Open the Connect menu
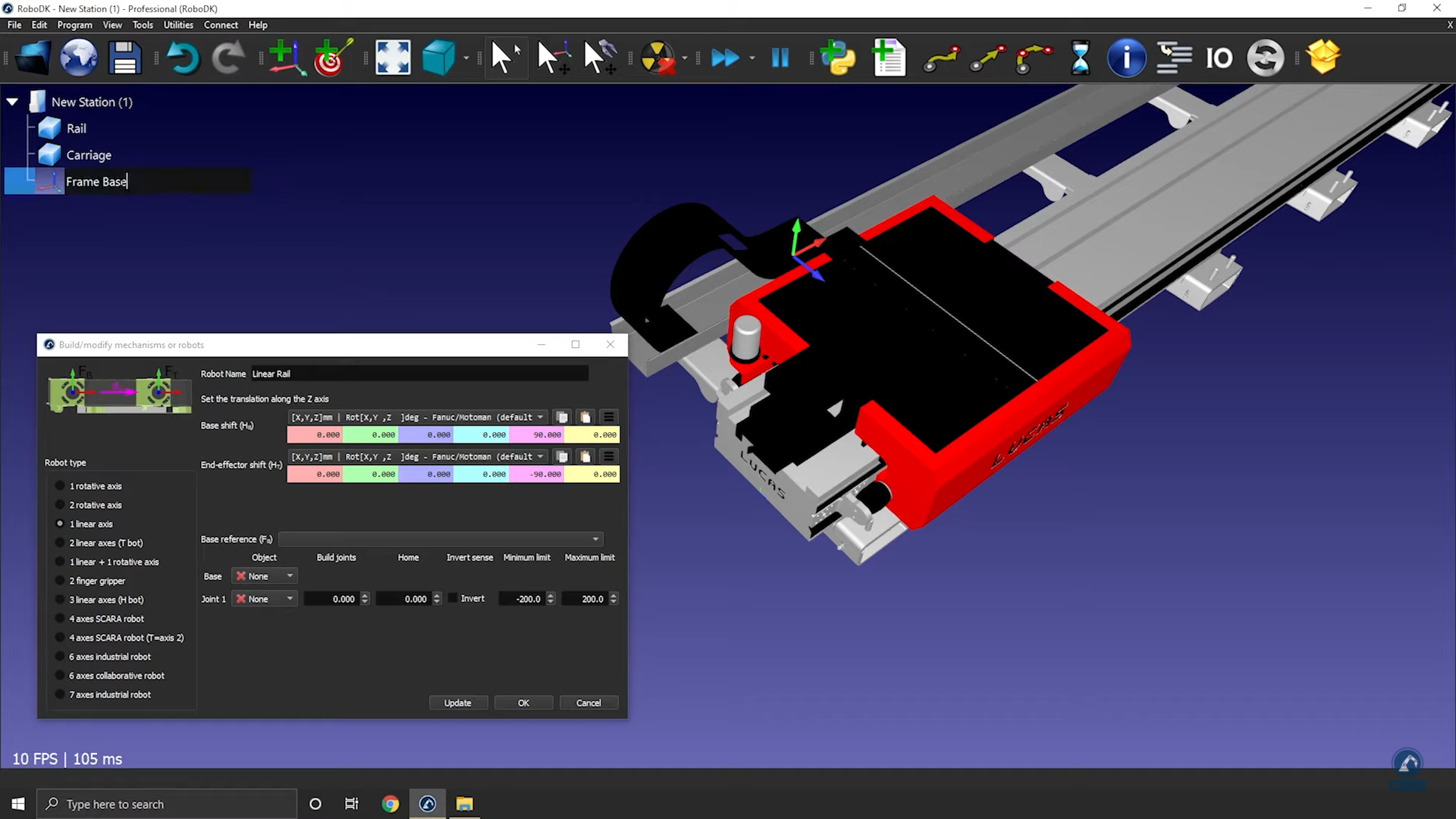1456x819 pixels. point(221,25)
